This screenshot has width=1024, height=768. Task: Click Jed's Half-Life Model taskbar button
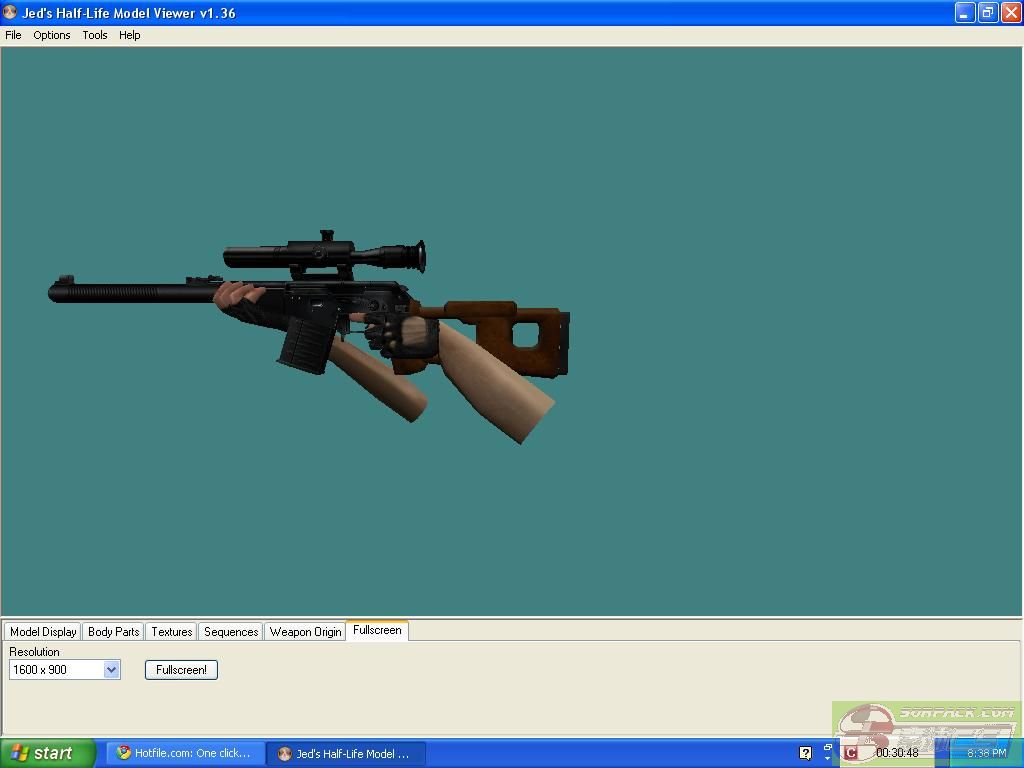(x=347, y=754)
